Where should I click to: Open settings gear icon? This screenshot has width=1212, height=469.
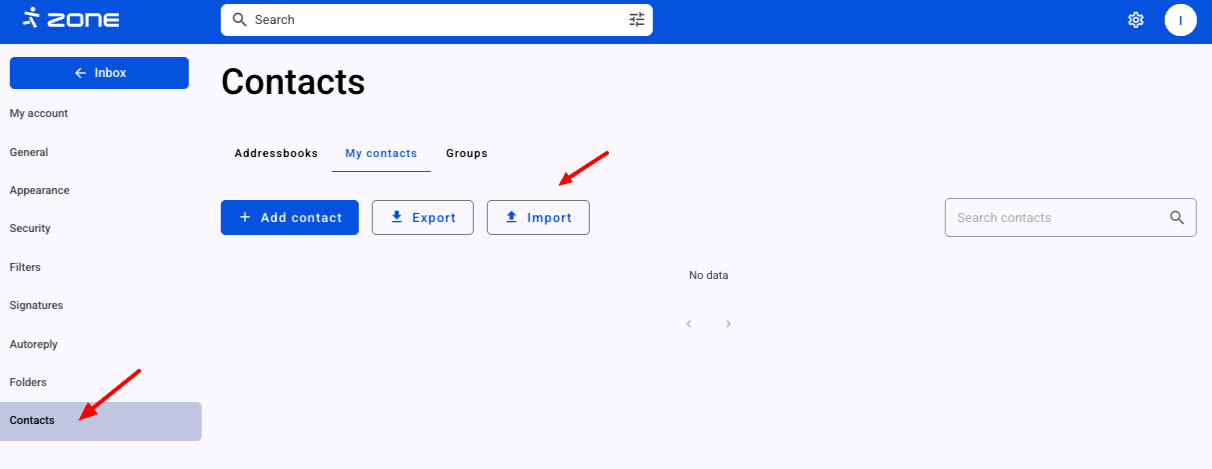point(1135,20)
